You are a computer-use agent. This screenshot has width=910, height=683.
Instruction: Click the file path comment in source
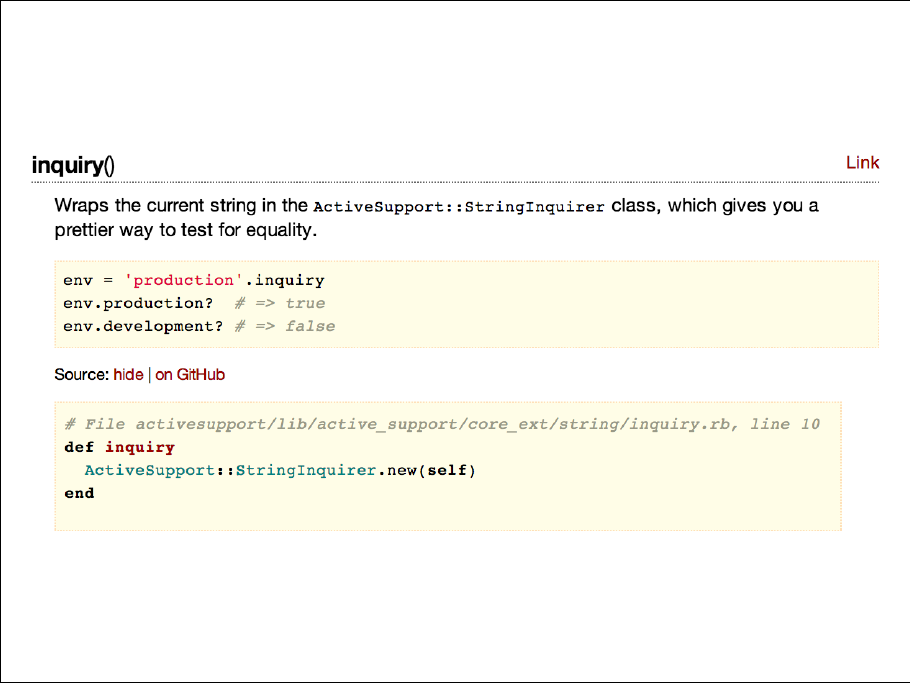coord(442,424)
